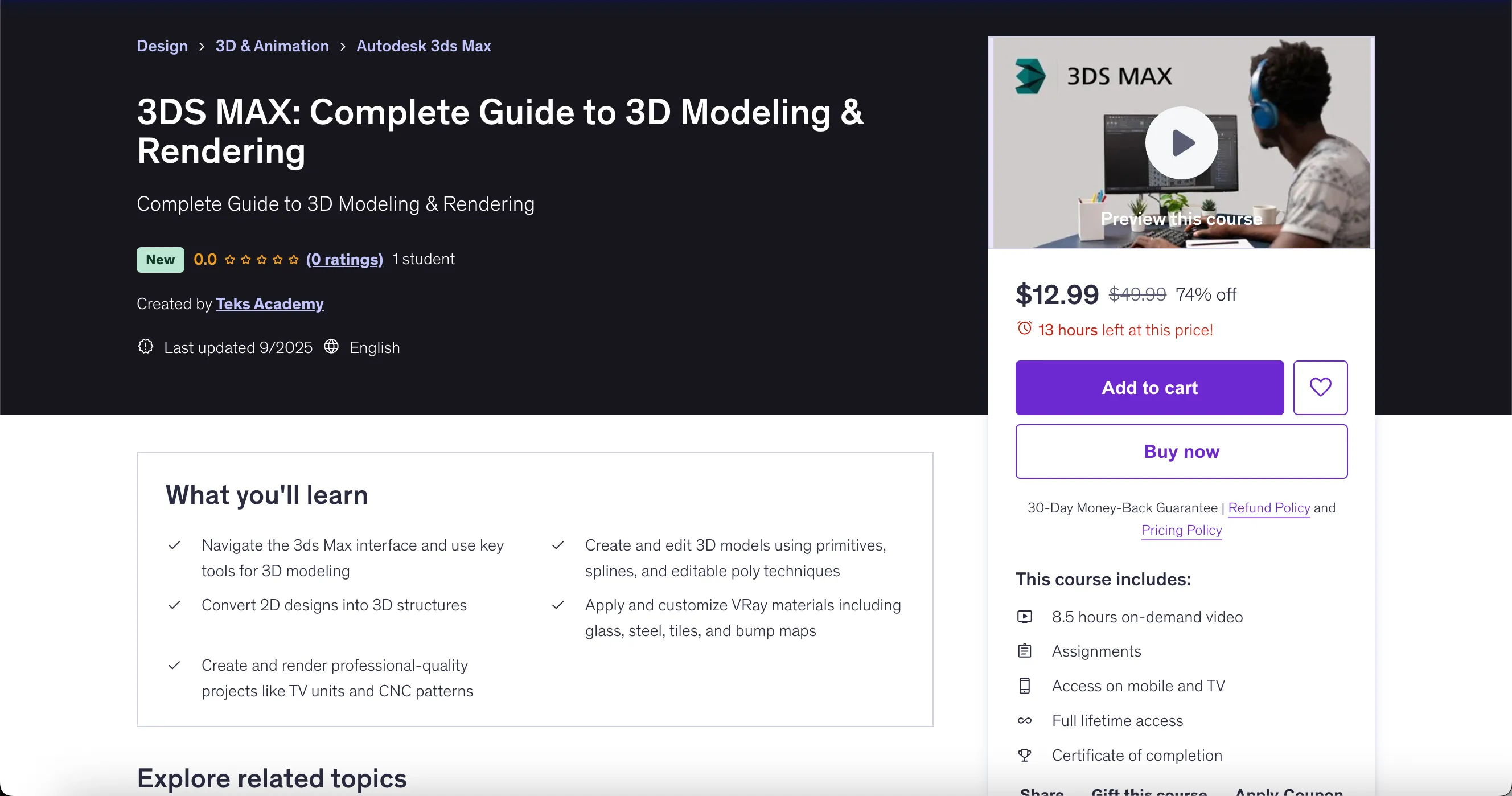
Task: Click the last updated badge icon
Action: click(146, 346)
